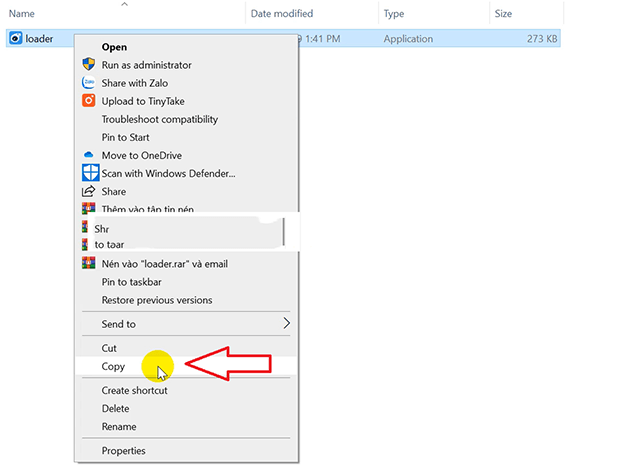This screenshot has width=640, height=470.
Task: Choose Rename in the context menu
Action: [x=119, y=427]
